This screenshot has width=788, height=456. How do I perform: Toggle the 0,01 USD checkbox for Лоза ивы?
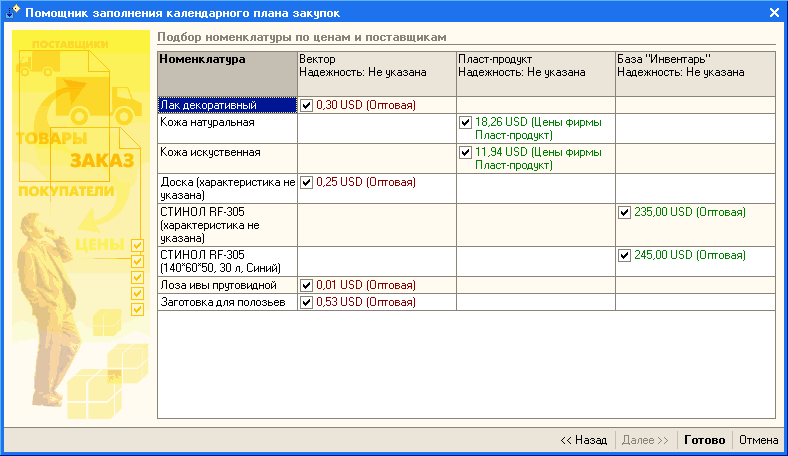point(306,286)
